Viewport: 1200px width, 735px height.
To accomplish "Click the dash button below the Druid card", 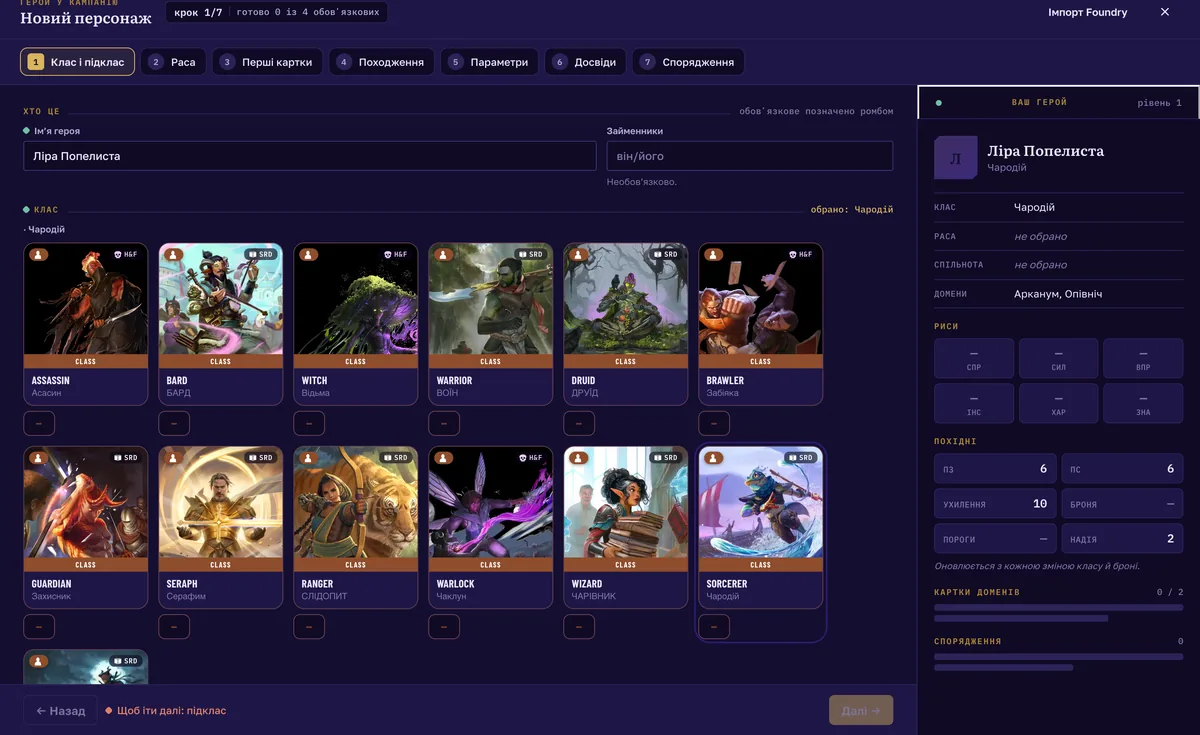I will point(579,424).
